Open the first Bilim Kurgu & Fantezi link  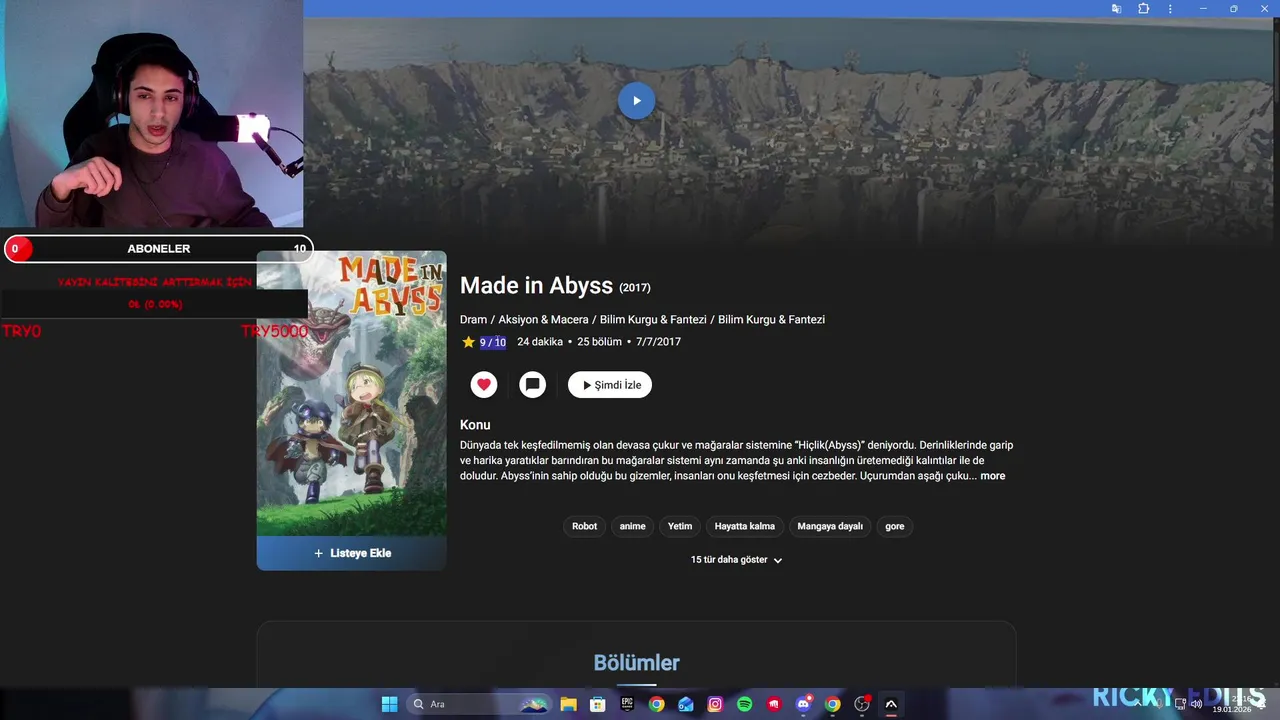[x=653, y=320]
